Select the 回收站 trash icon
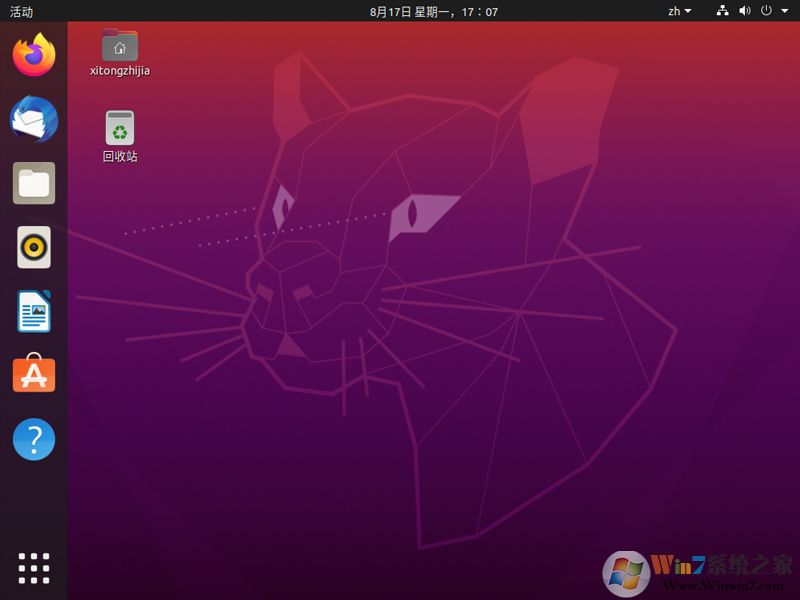 click(119, 128)
